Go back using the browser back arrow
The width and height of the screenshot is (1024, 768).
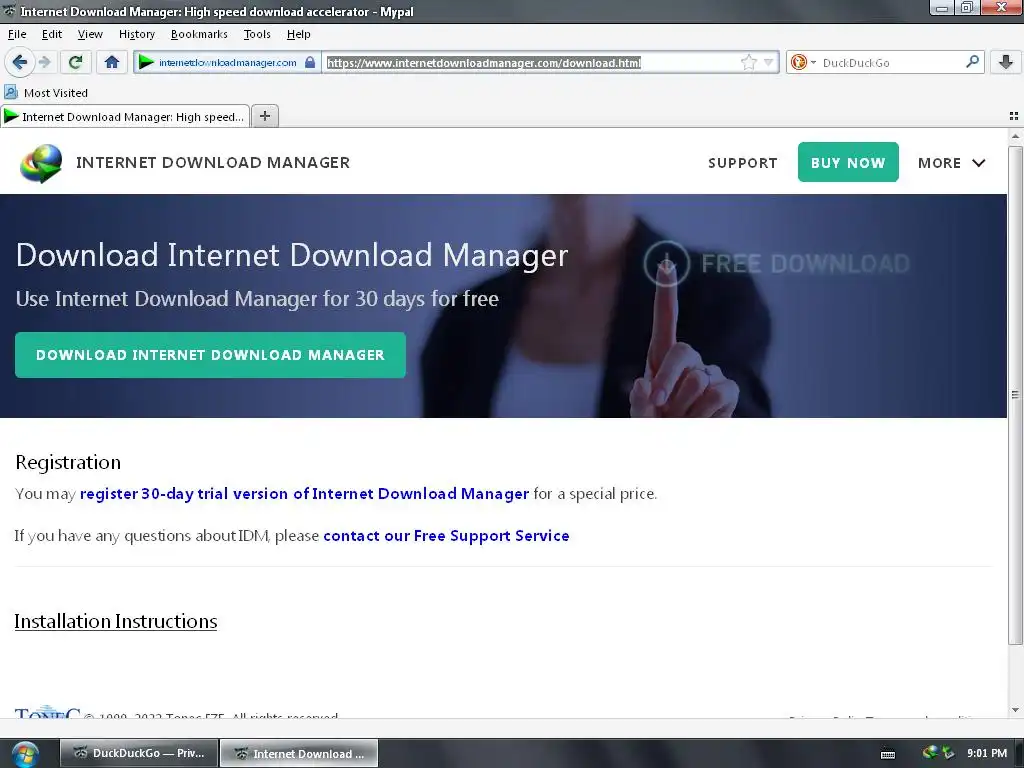pos(20,62)
